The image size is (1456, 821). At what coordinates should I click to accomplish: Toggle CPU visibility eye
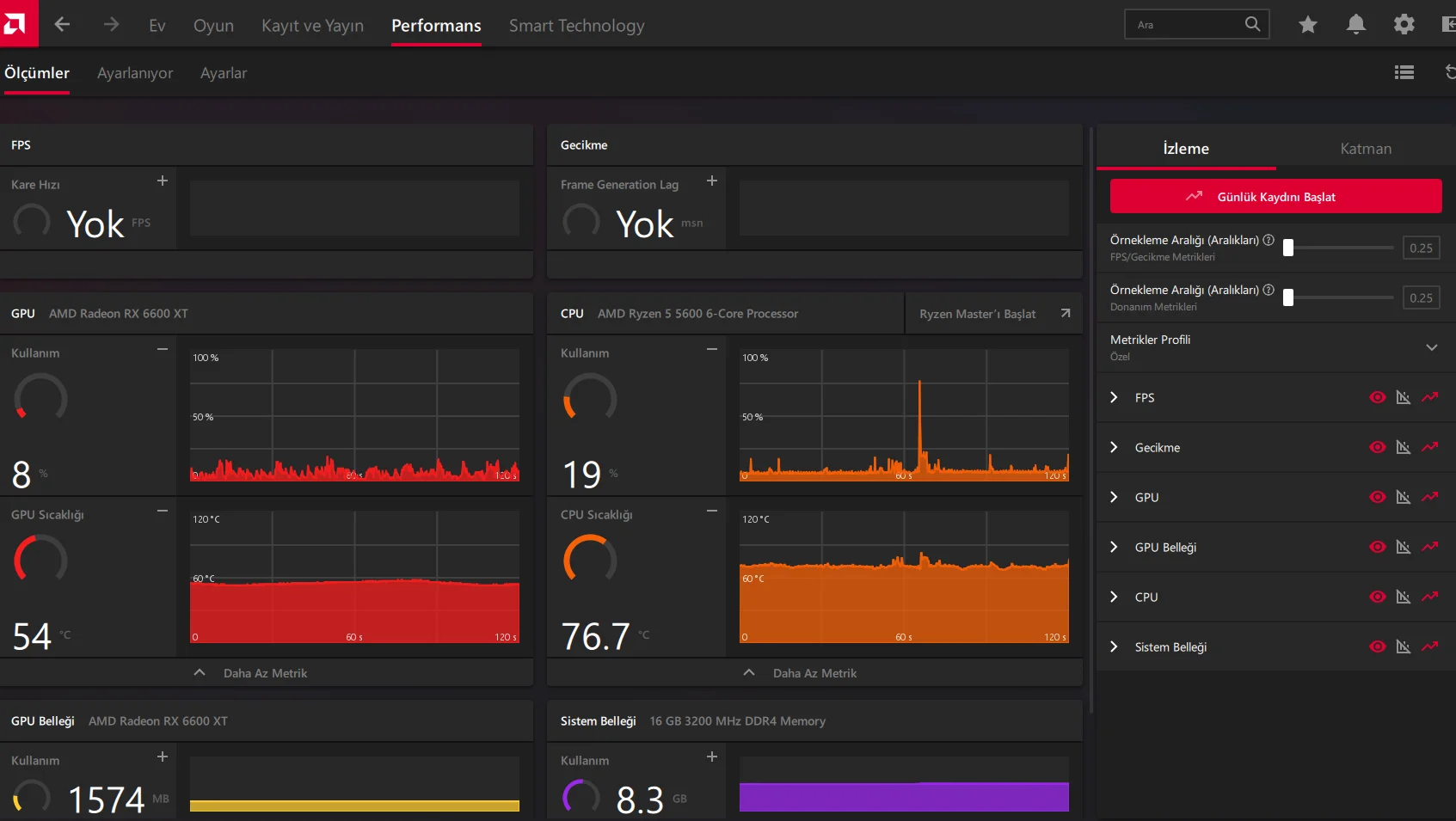[1378, 597]
